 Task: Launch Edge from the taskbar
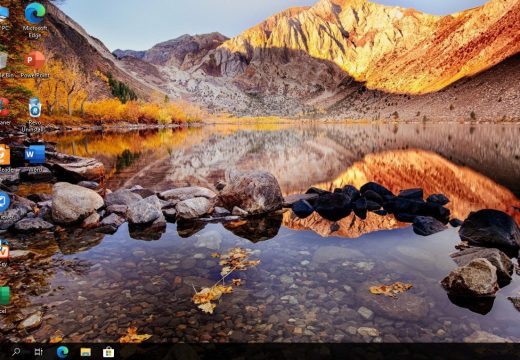pos(62,352)
